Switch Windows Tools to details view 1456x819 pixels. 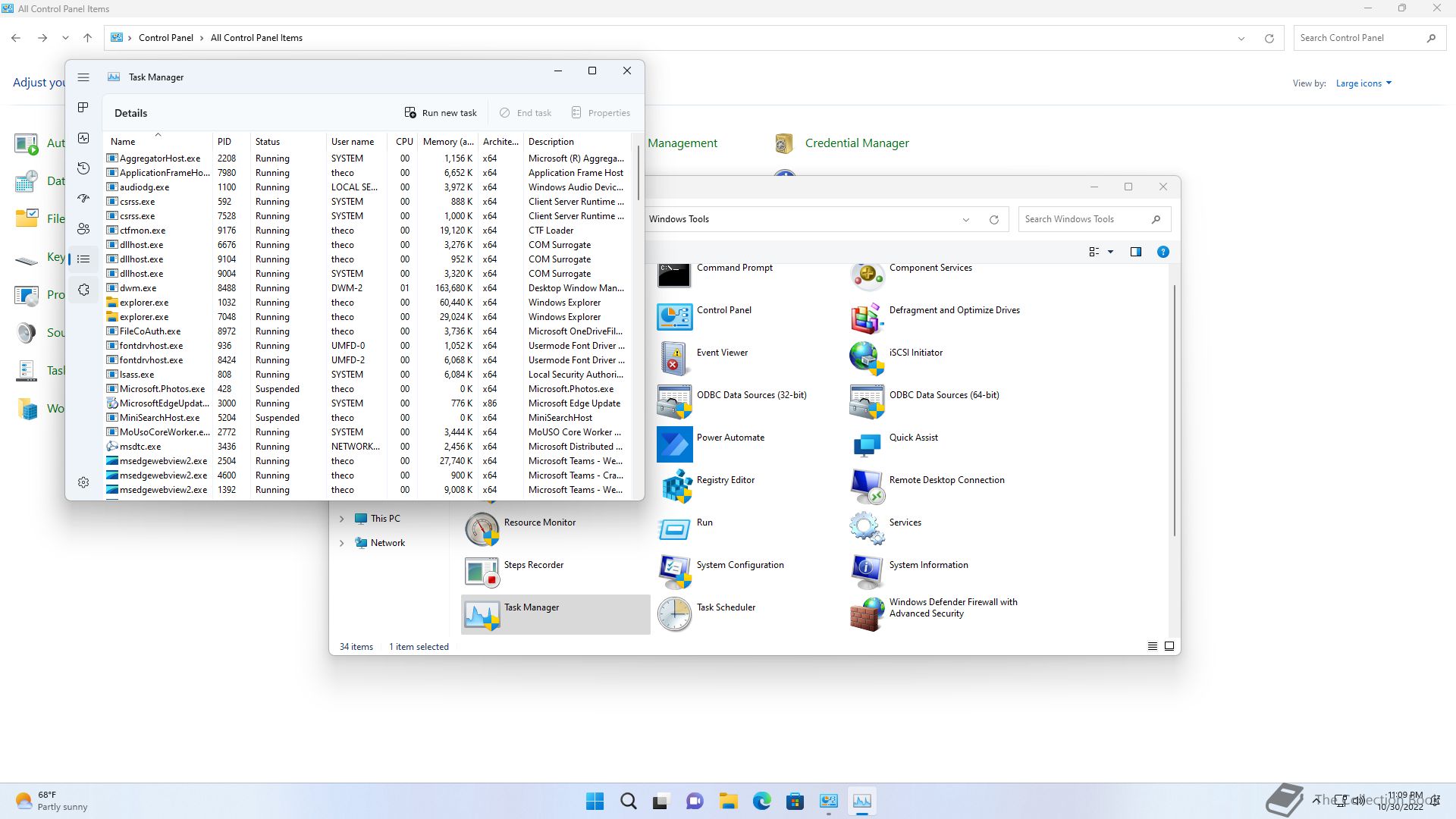(x=1153, y=646)
